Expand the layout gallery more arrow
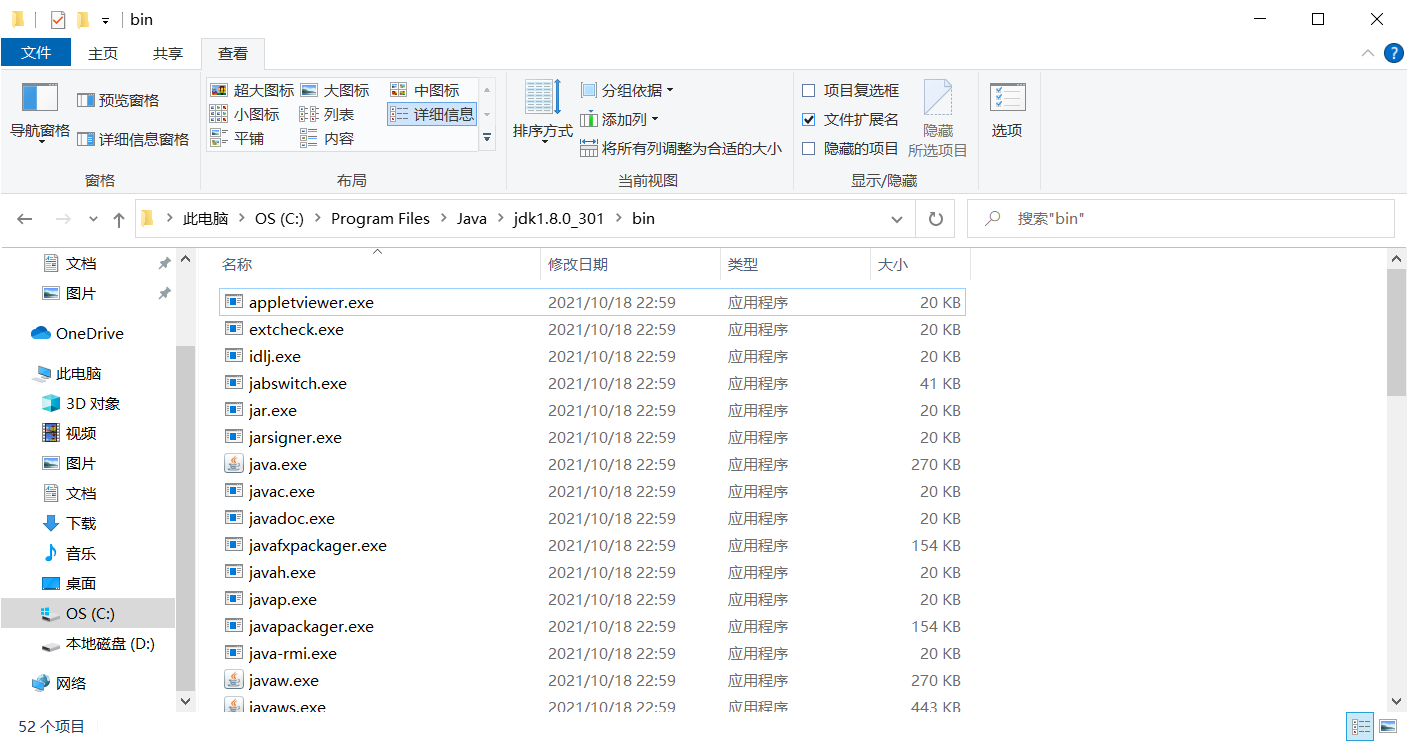The width and height of the screenshot is (1408, 742). tap(487, 138)
